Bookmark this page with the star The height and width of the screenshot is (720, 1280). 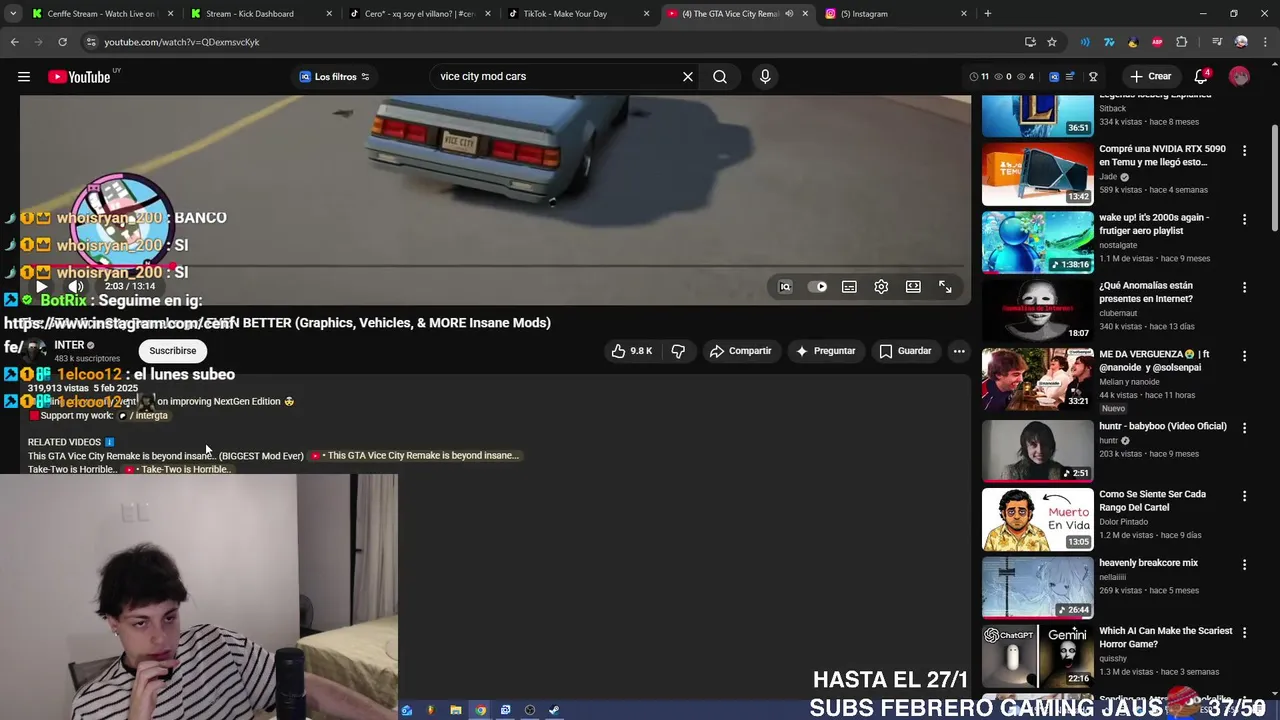1052,42
